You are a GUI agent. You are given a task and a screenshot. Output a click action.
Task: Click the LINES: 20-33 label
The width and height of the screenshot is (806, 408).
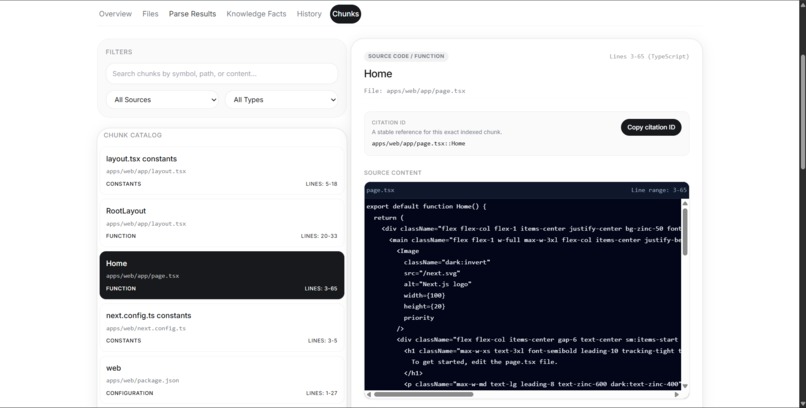319,236
